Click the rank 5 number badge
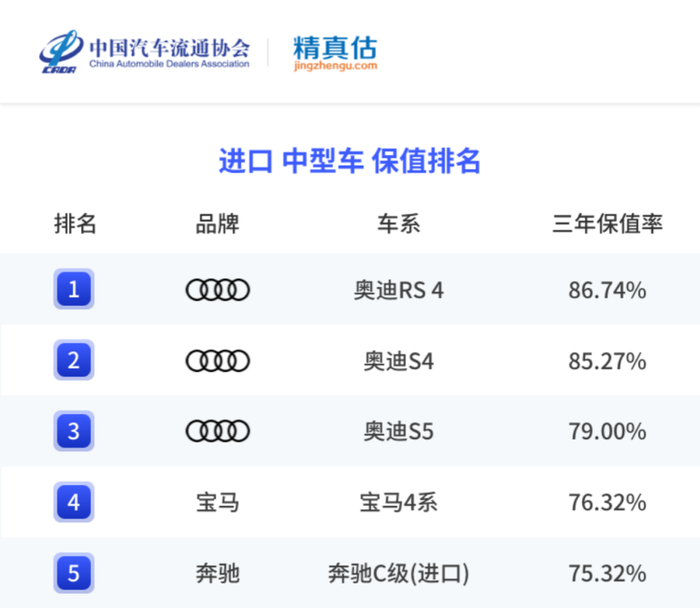This screenshot has width=700, height=608. (74, 573)
